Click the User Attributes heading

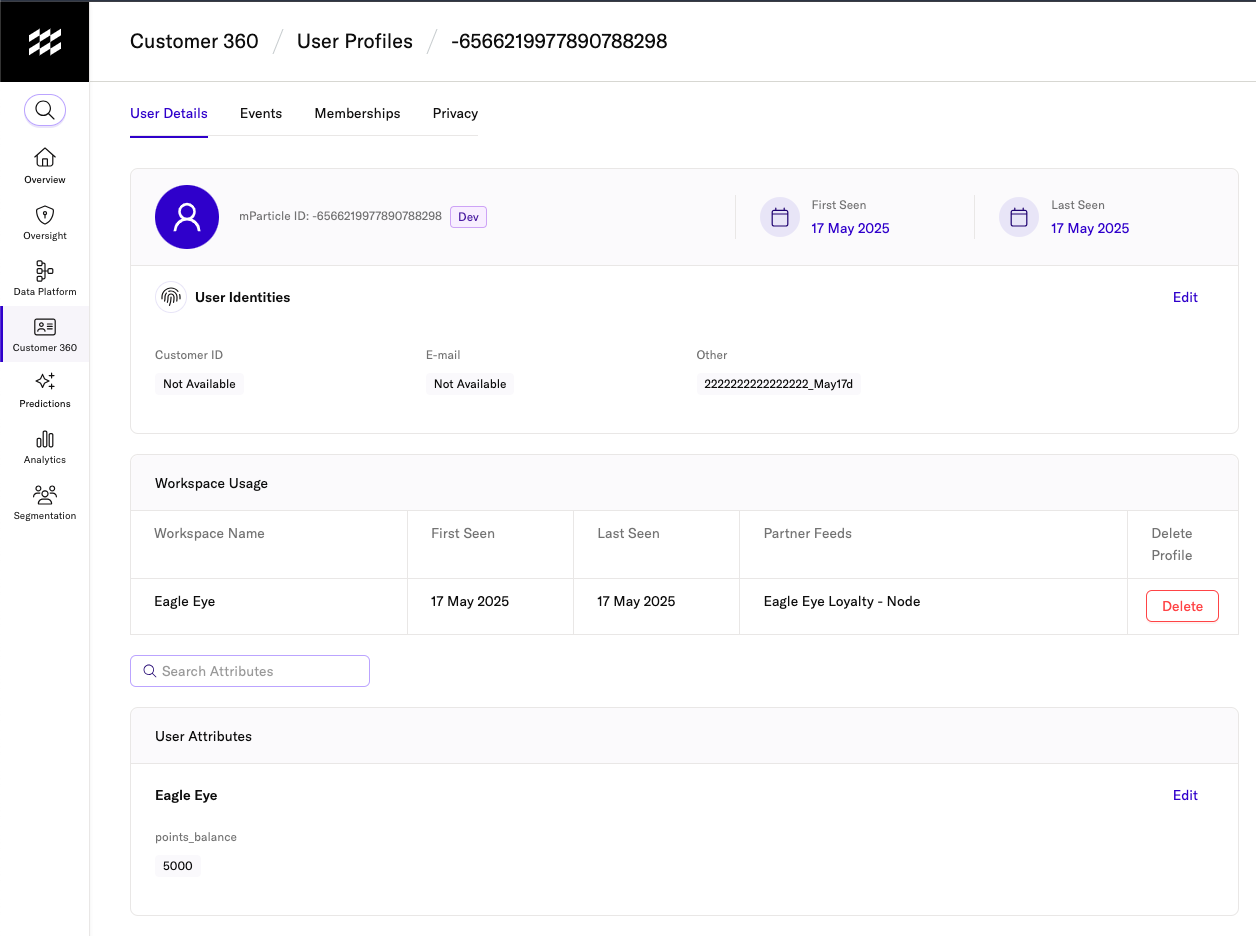click(x=203, y=736)
